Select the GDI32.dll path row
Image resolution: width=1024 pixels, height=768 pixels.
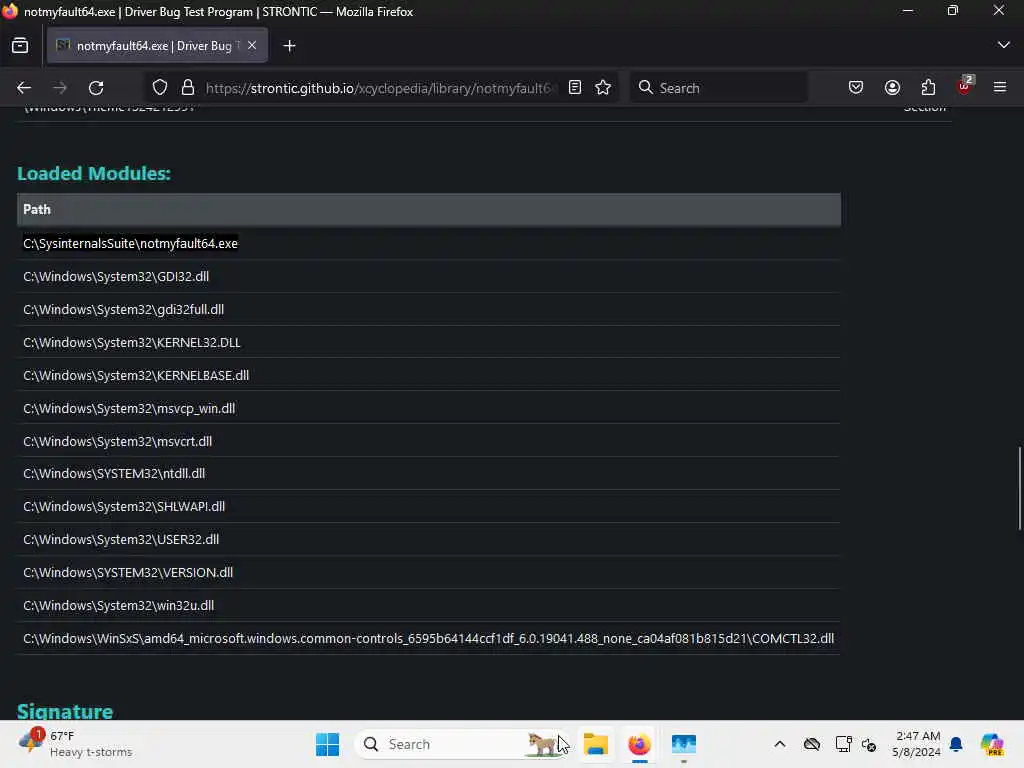(429, 276)
